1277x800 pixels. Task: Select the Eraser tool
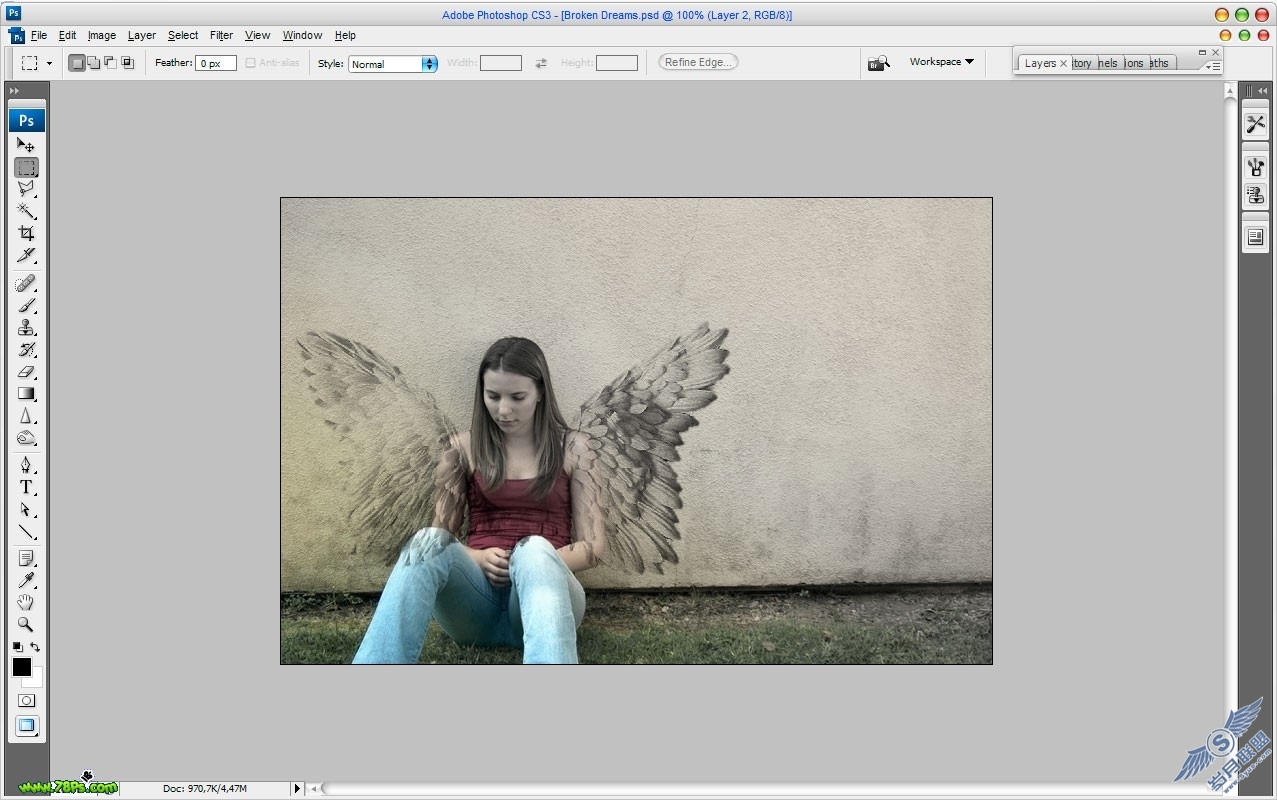pyautogui.click(x=26, y=371)
